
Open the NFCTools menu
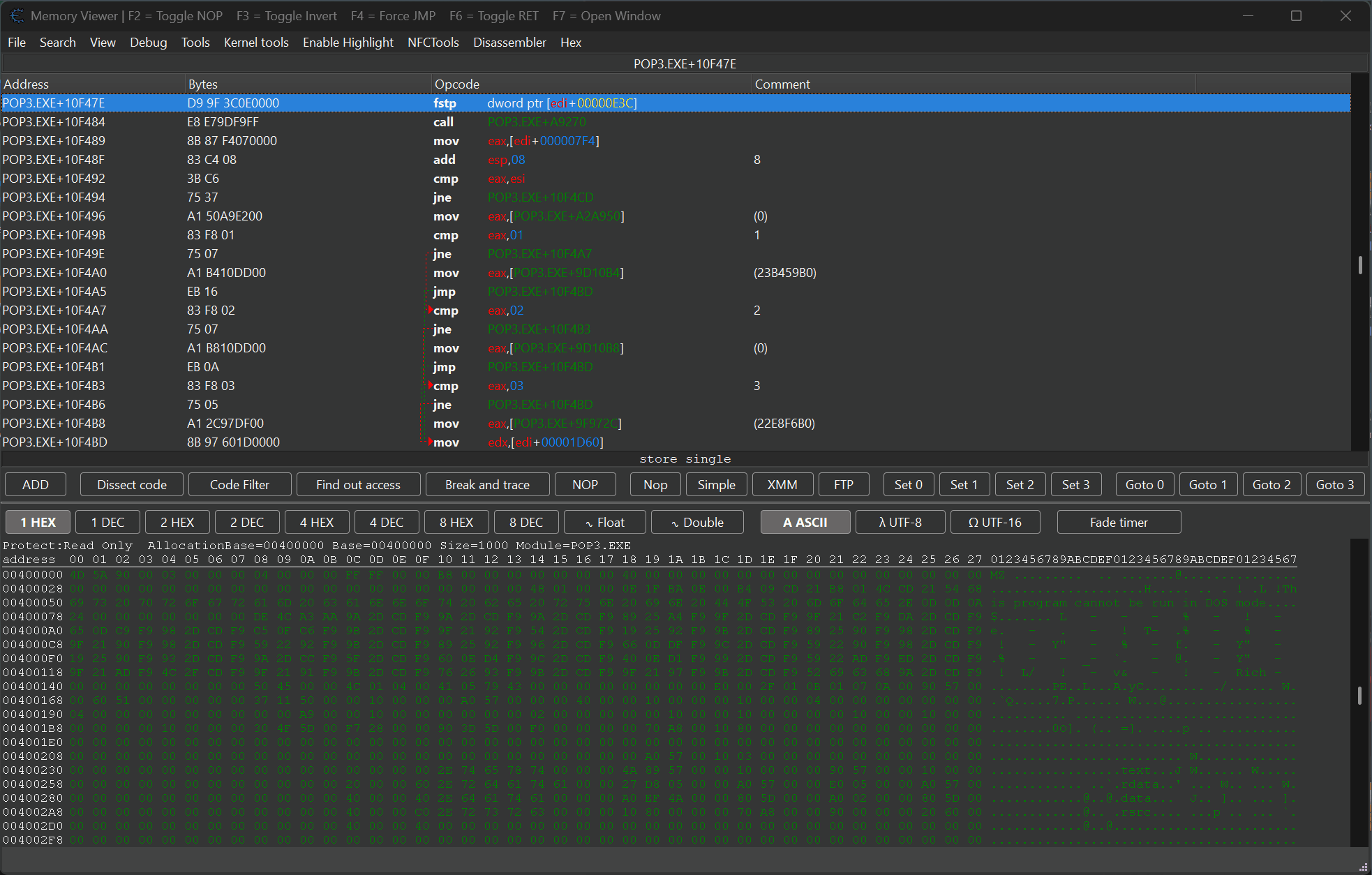point(433,43)
